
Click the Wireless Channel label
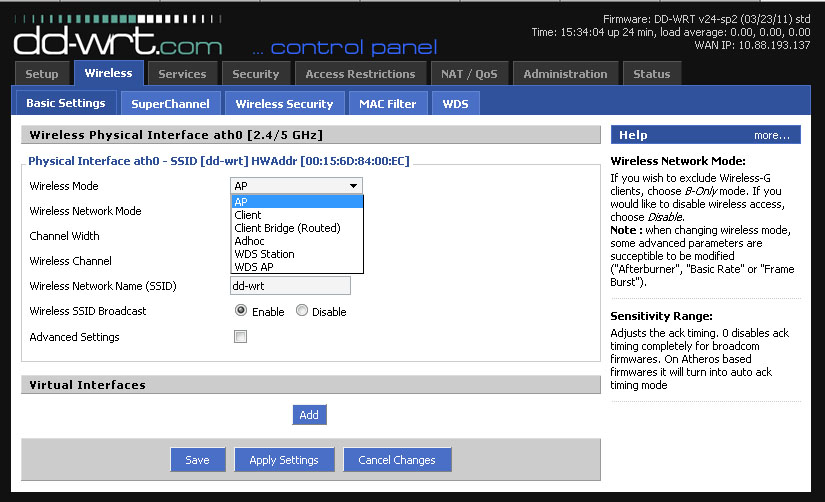point(71,261)
